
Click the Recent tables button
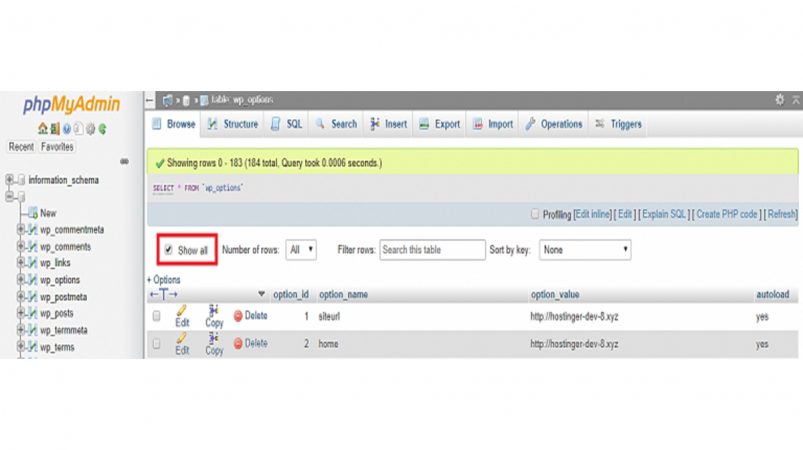[x=21, y=147]
